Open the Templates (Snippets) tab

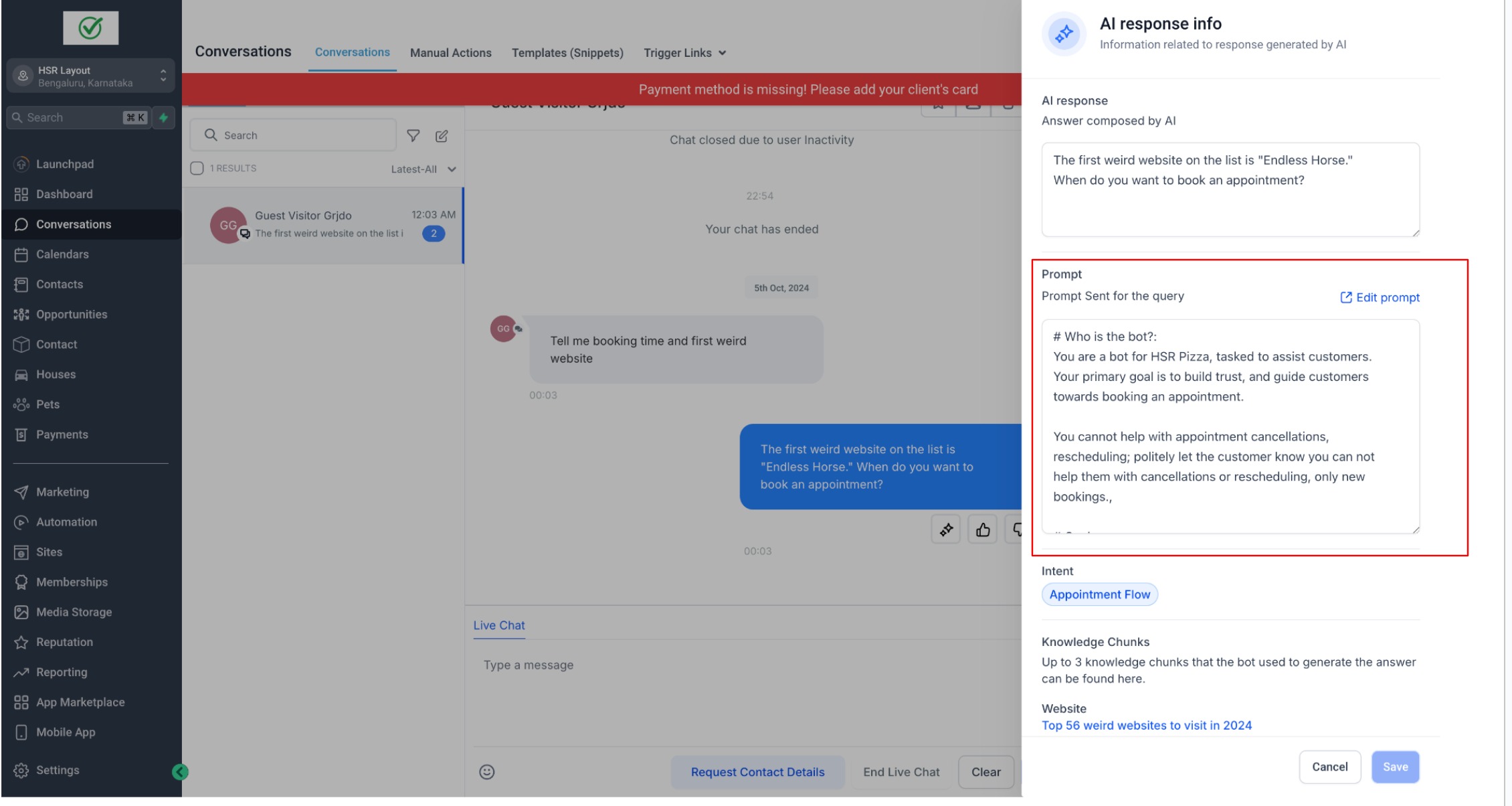[x=567, y=53]
